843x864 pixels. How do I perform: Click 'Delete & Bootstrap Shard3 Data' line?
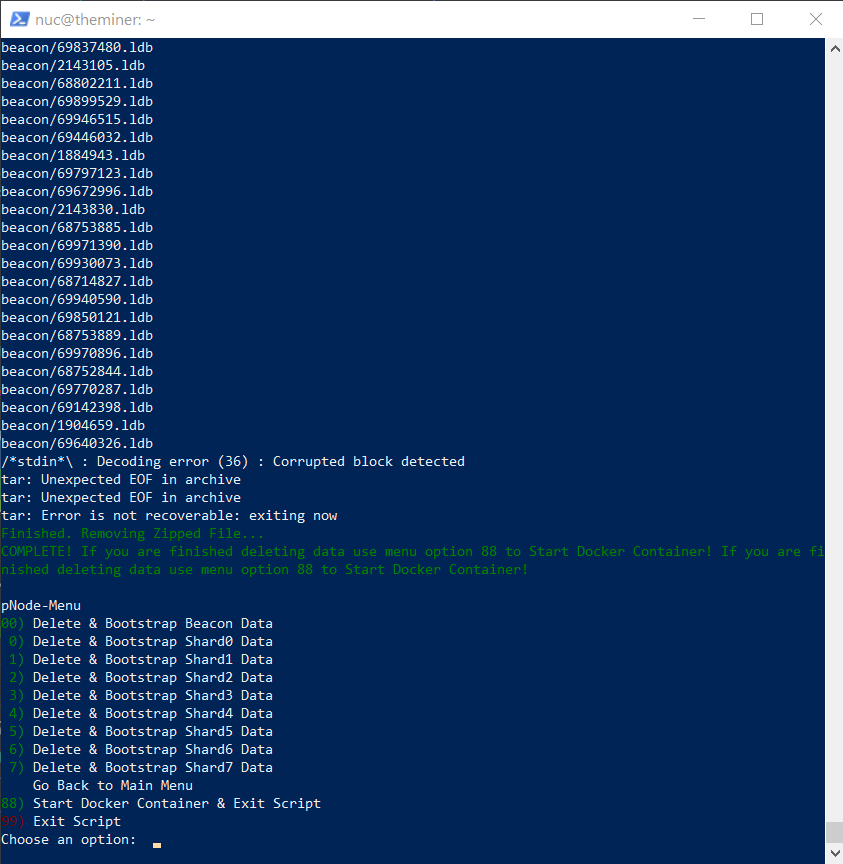tap(141, 696)
